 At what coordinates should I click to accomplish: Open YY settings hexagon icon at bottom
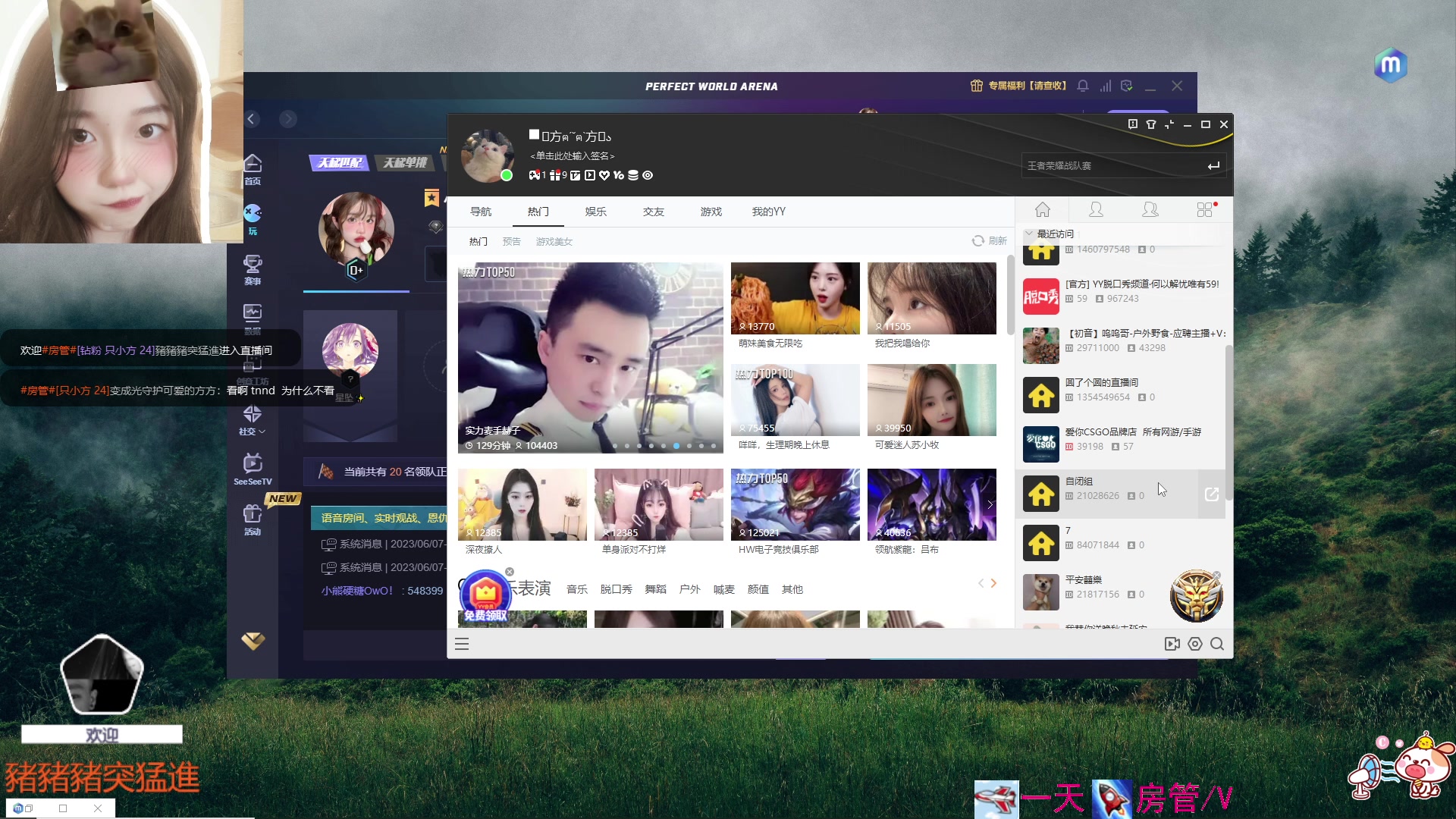pos(1195,644)
